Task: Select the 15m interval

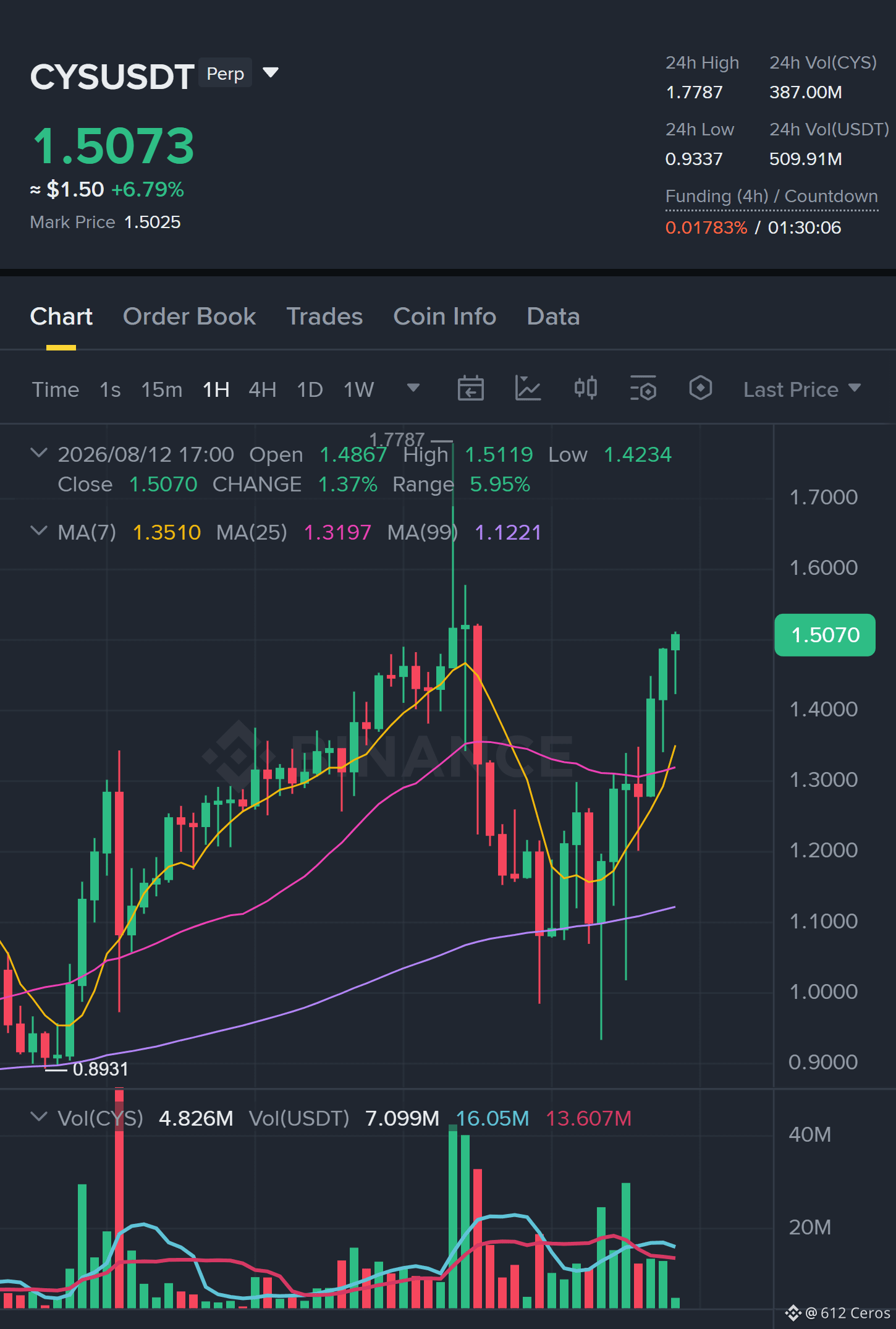Action: pos(162,389)
